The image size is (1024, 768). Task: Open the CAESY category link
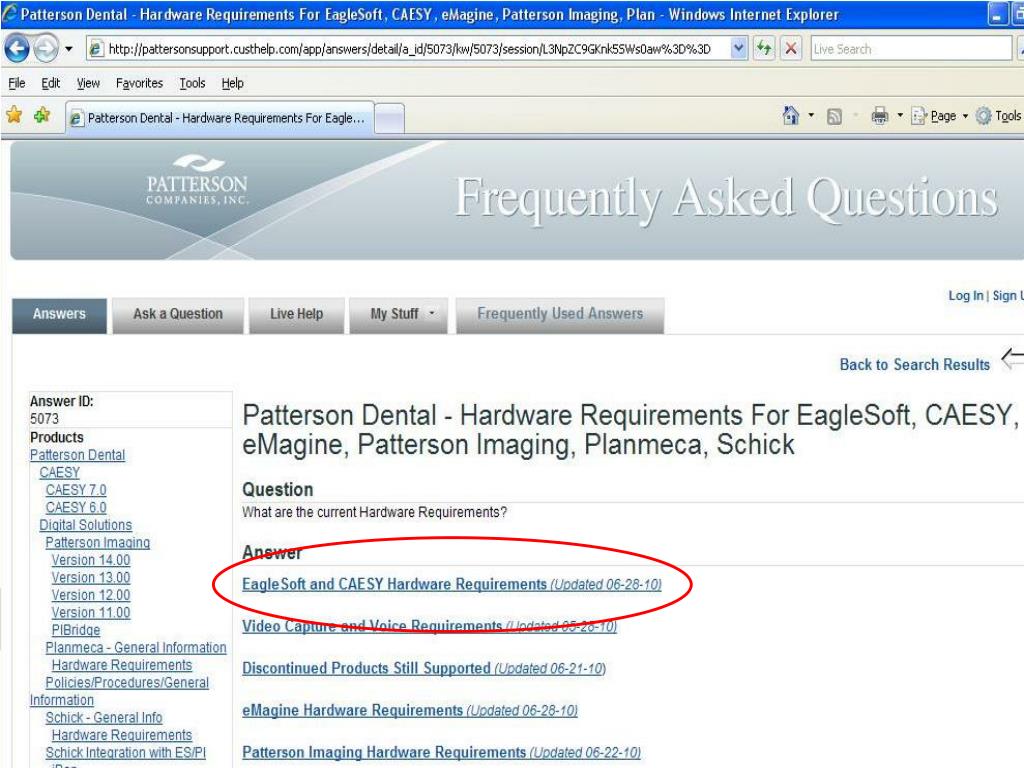pos(59,473)
